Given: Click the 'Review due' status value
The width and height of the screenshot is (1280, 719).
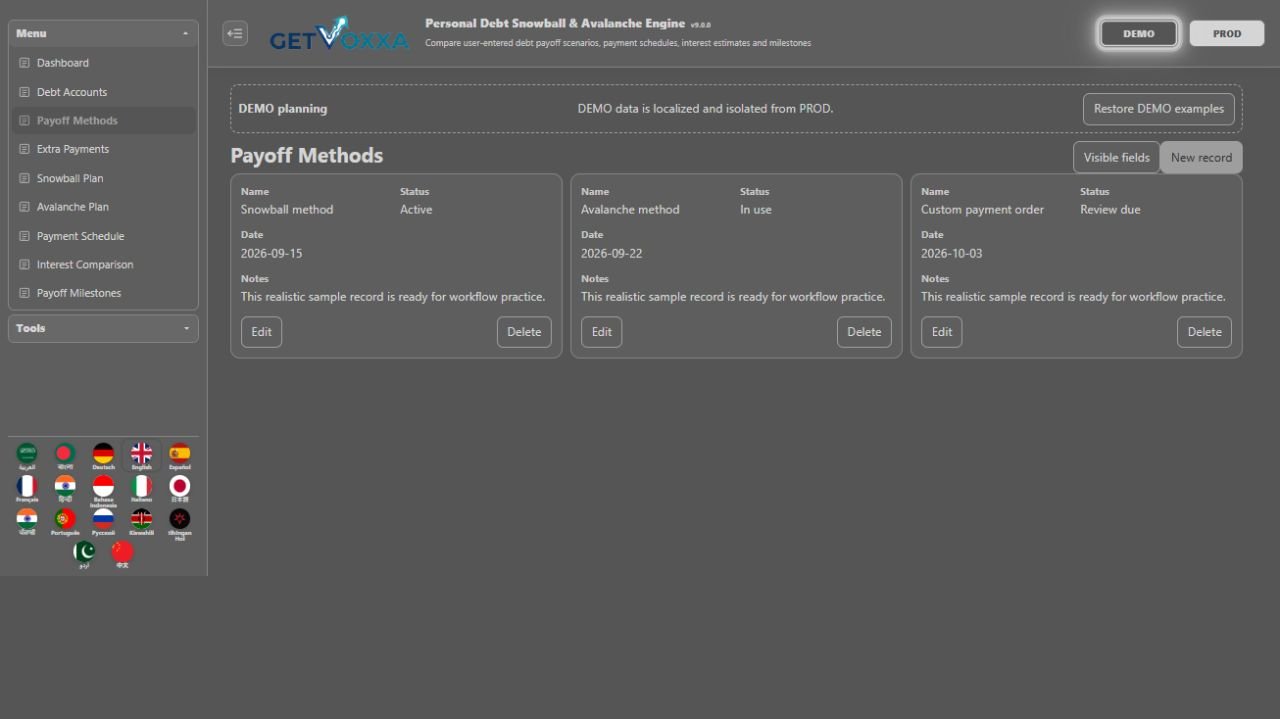Looking at the screenshot, I should 1110,210.
